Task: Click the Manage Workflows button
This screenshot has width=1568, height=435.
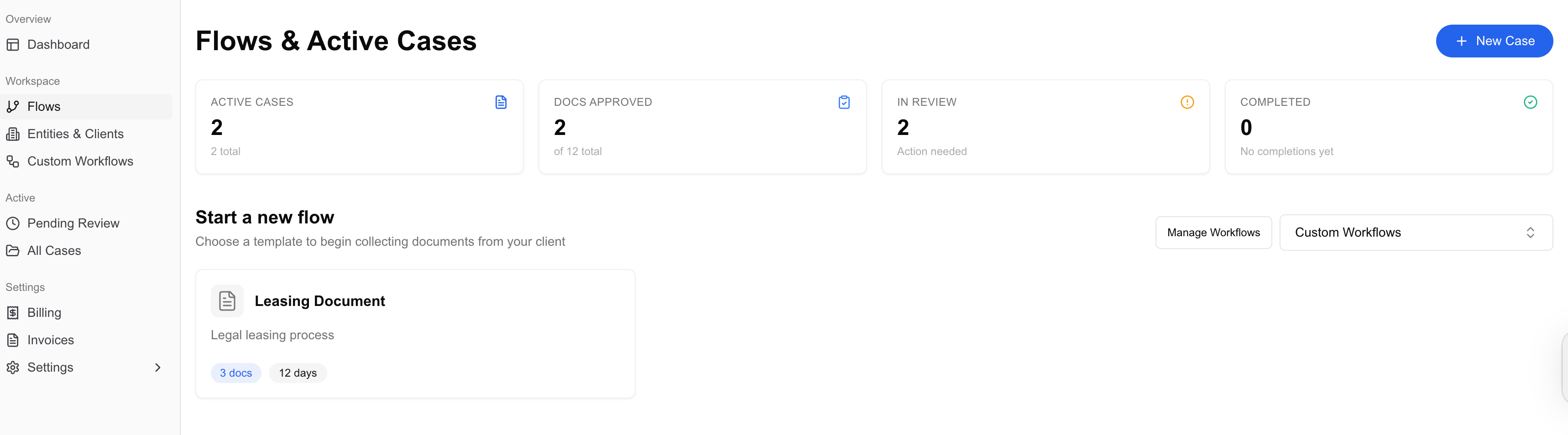Action: [x=1213, y=233]
